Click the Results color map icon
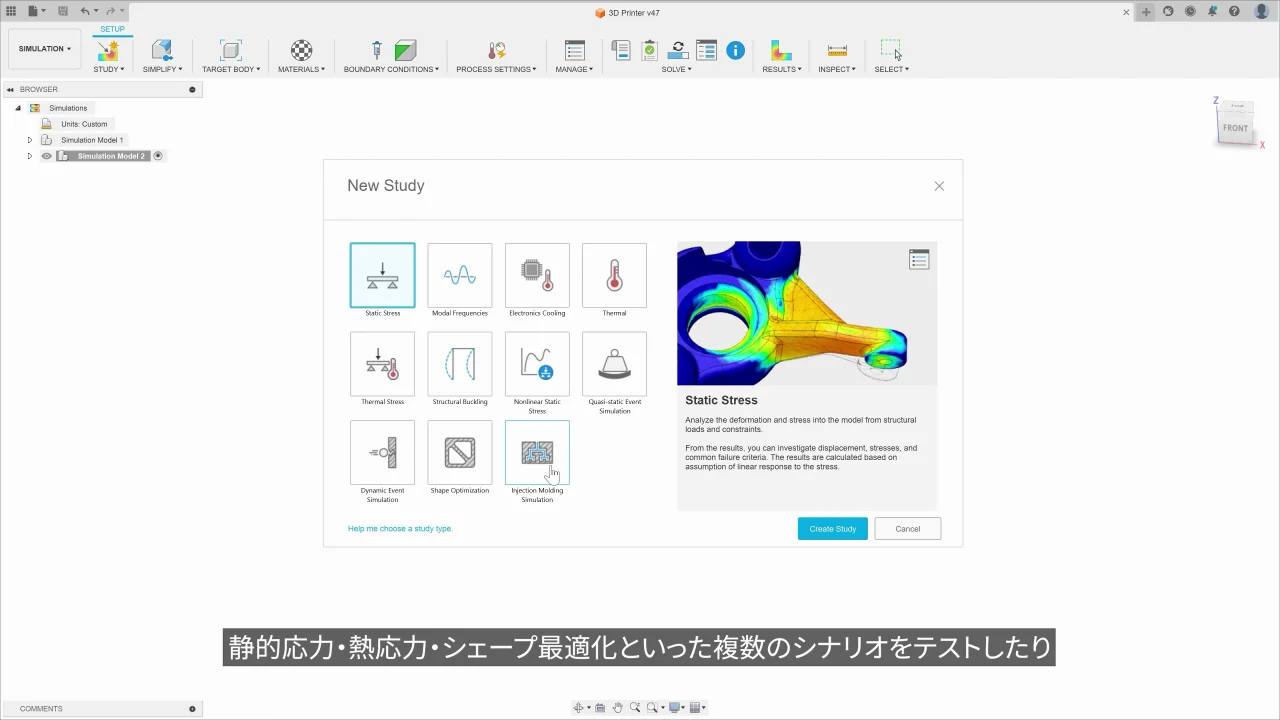 (782, 50)
